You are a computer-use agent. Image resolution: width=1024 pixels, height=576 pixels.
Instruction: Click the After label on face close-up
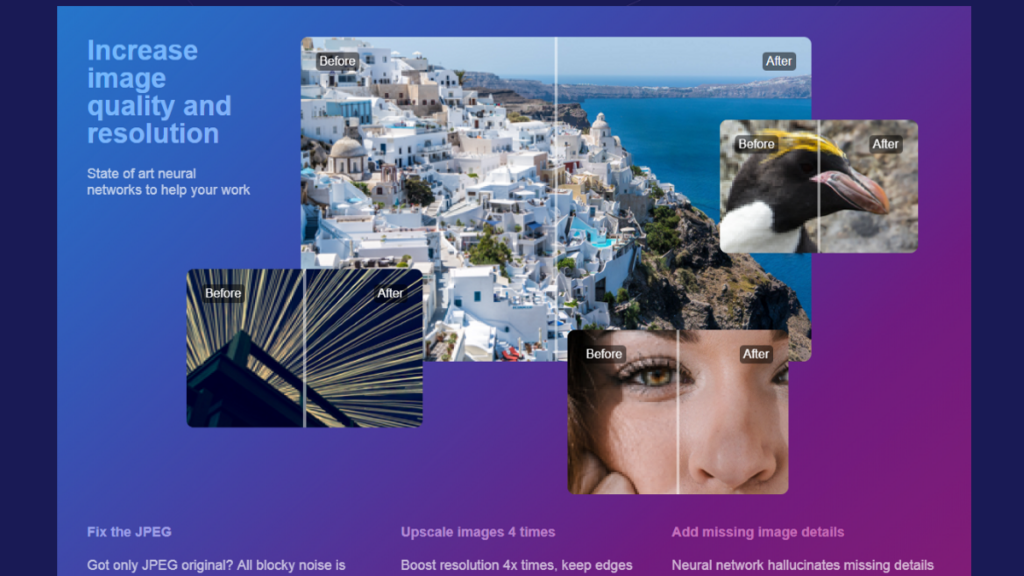756,354
